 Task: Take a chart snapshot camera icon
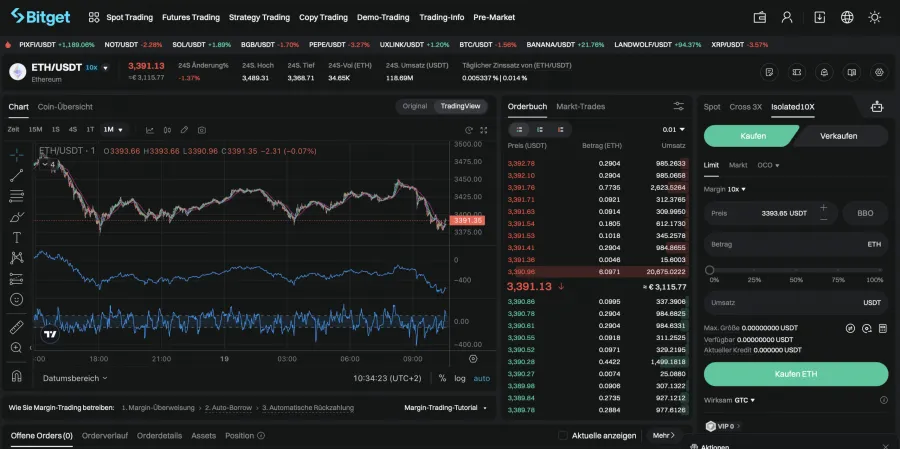click(x=201, y=130)
